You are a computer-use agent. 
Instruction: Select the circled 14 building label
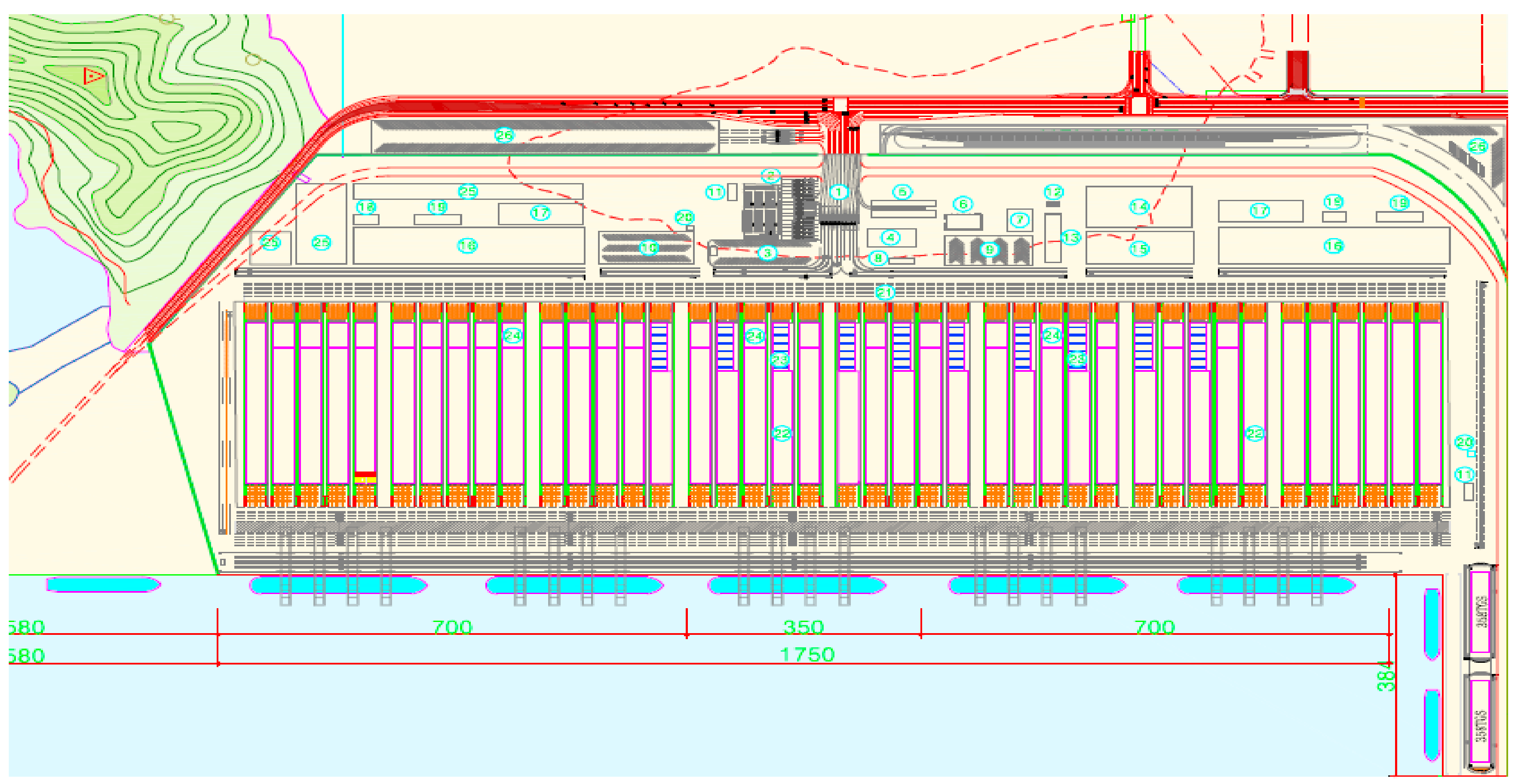tap(1139, 206)
